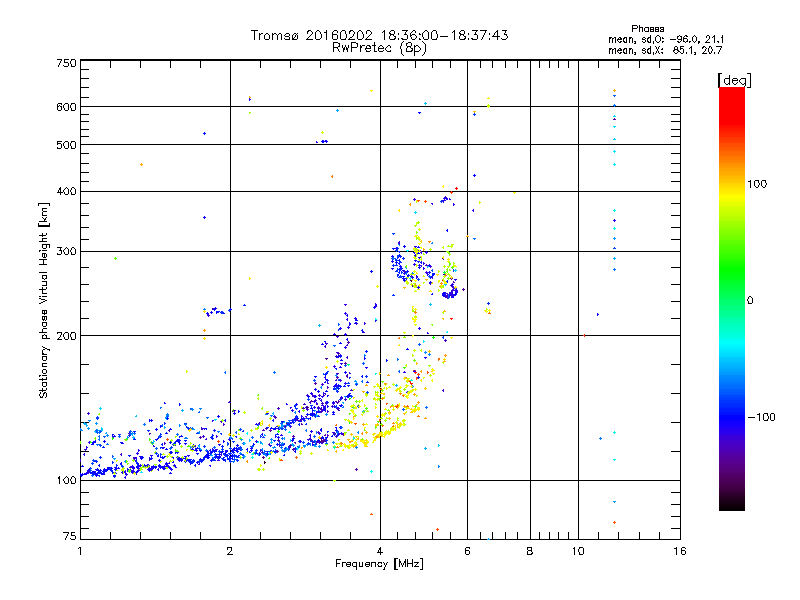Select the 'mean, sd,O: -96.0, 21.1' line
Screen dimensions: 800x600
666,39
